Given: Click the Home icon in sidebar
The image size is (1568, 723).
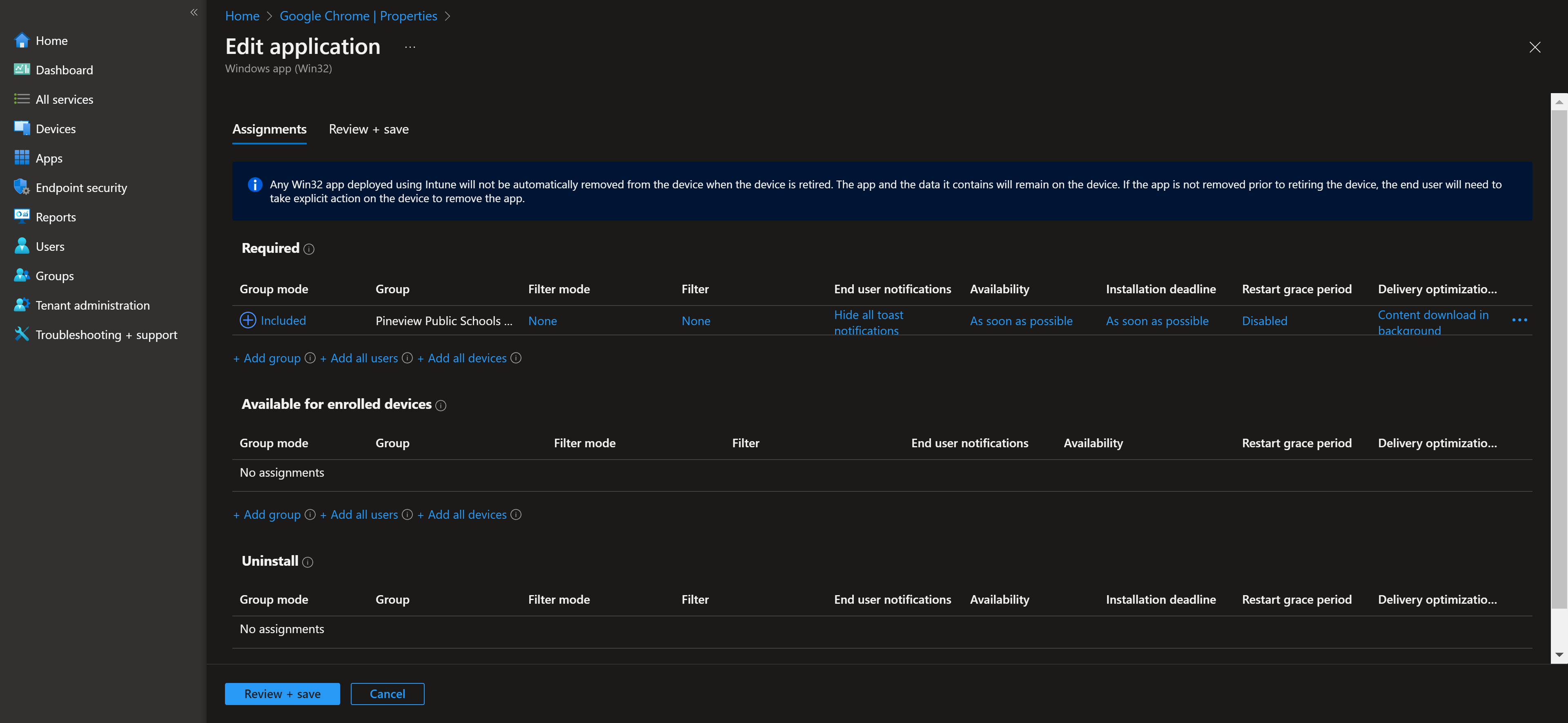Looking at the screenshot, I should click(x=22, y=40).
